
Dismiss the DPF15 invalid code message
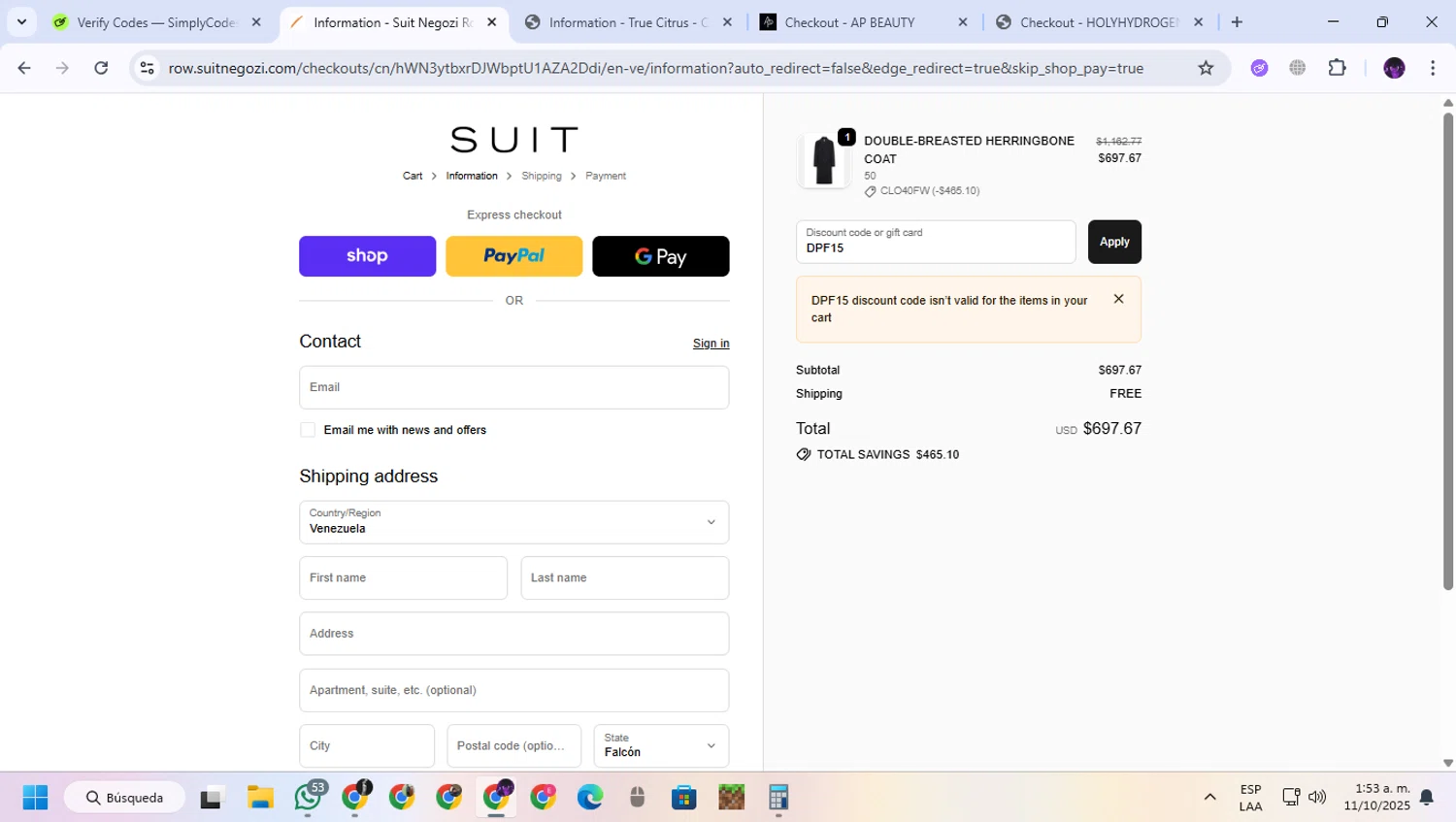tap(1118, 299)
